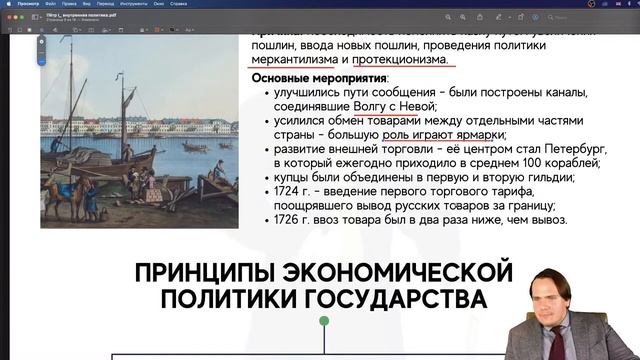Click the zoom in magnifier icon
This screenshot has height=360, width=640.
(x=463, y=17)
